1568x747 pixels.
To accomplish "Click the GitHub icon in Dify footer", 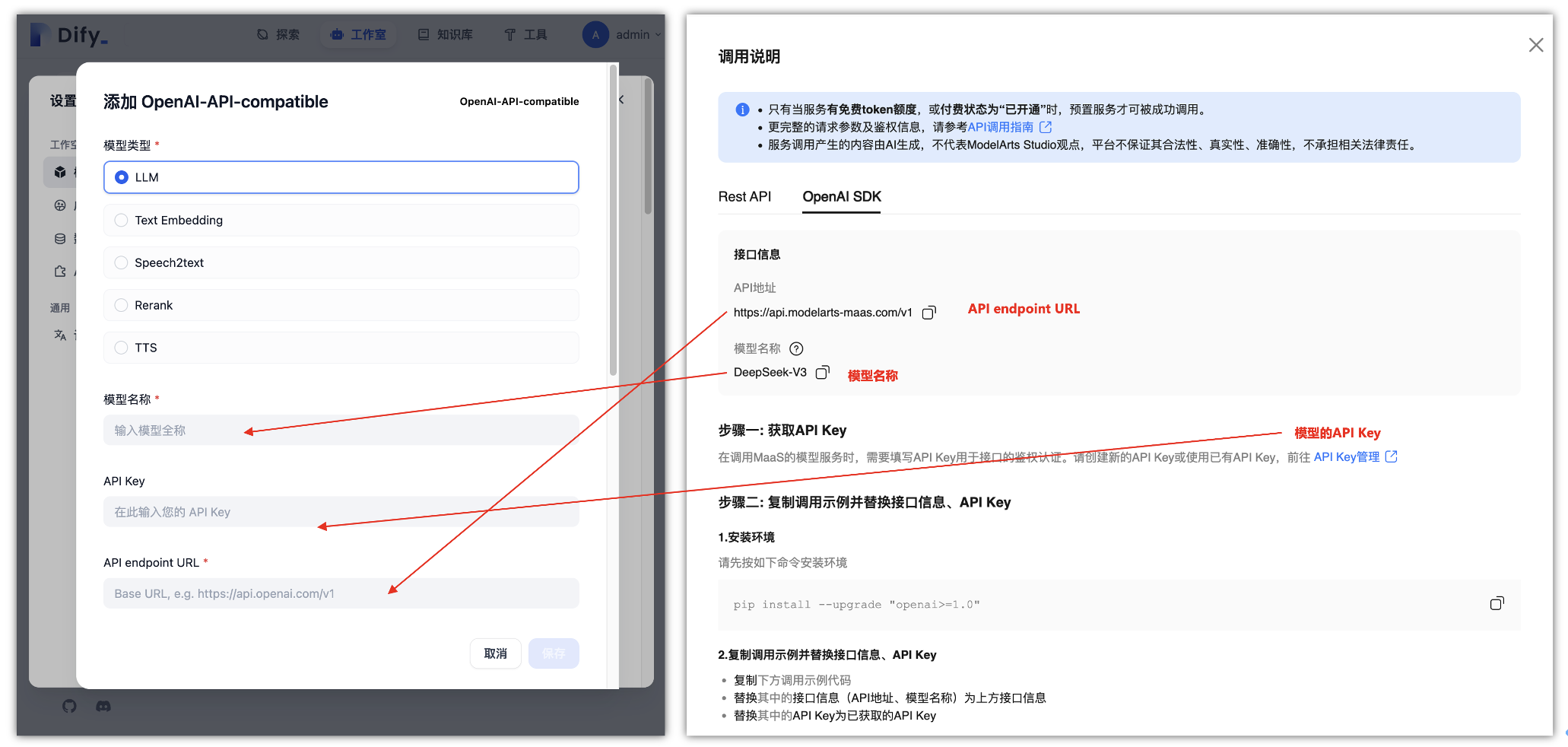I will click(69, 707).
